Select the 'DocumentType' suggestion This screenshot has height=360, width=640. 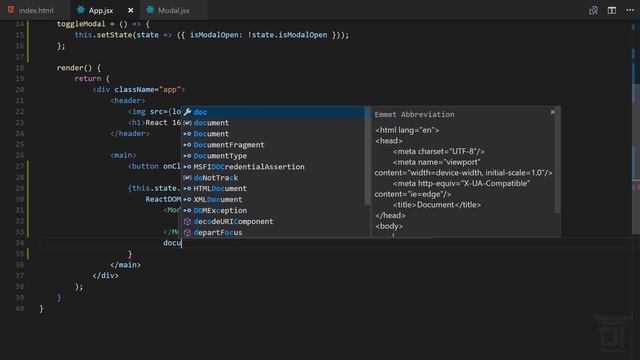pyautogui.click(x=273, y=156)
